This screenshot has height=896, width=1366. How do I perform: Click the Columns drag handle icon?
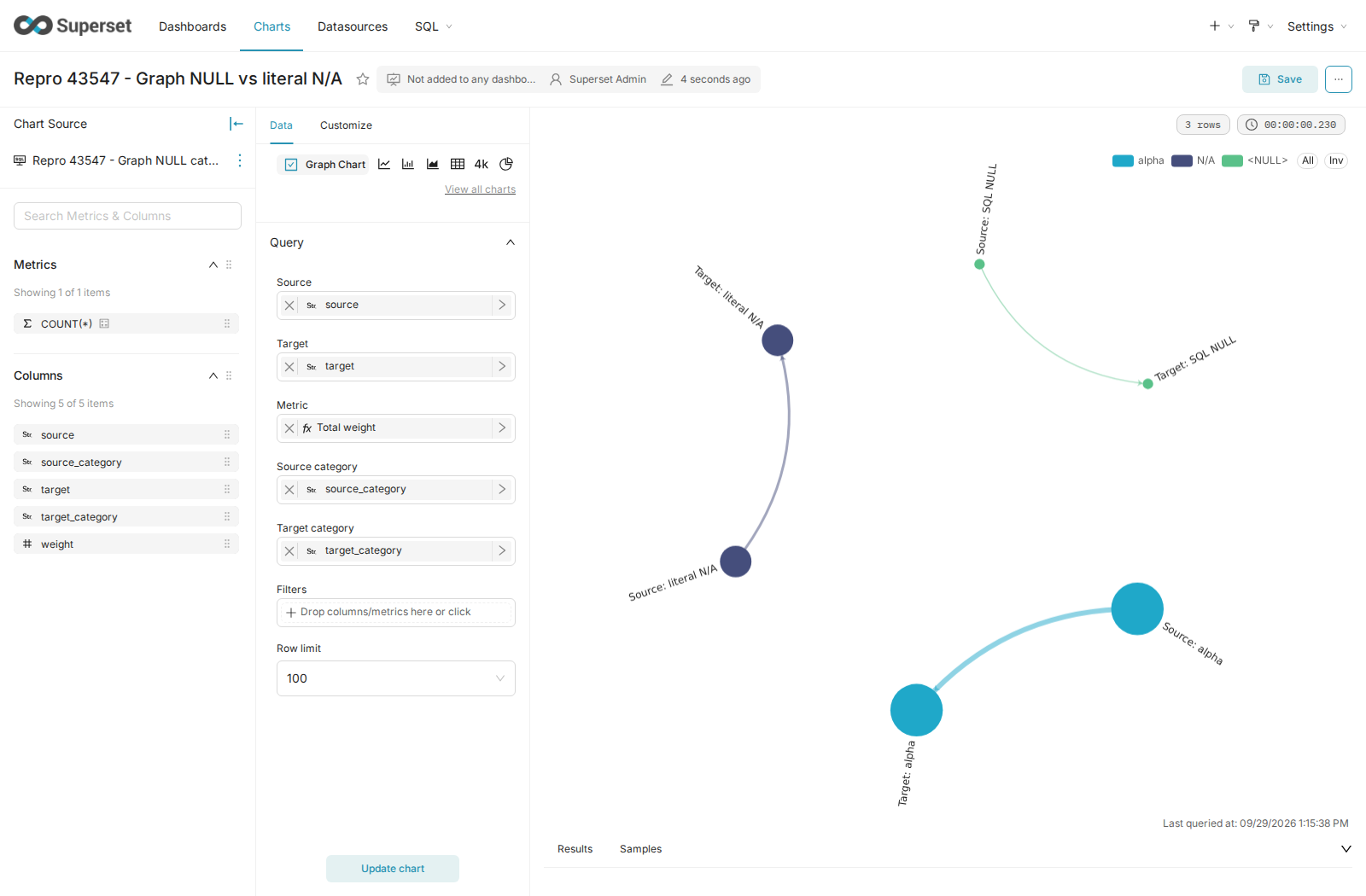(229, 375)
